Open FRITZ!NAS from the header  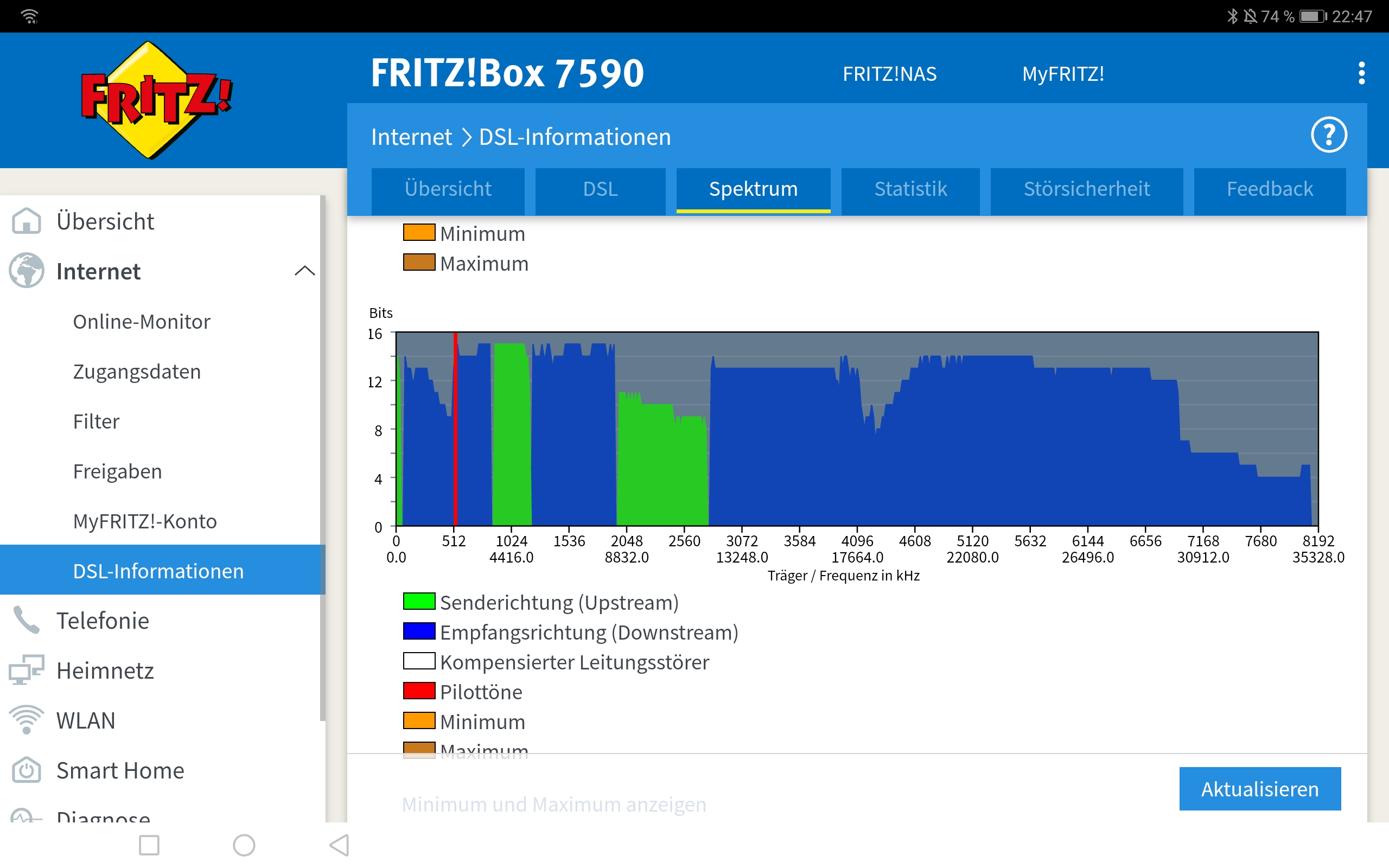[x=890, y=74]
